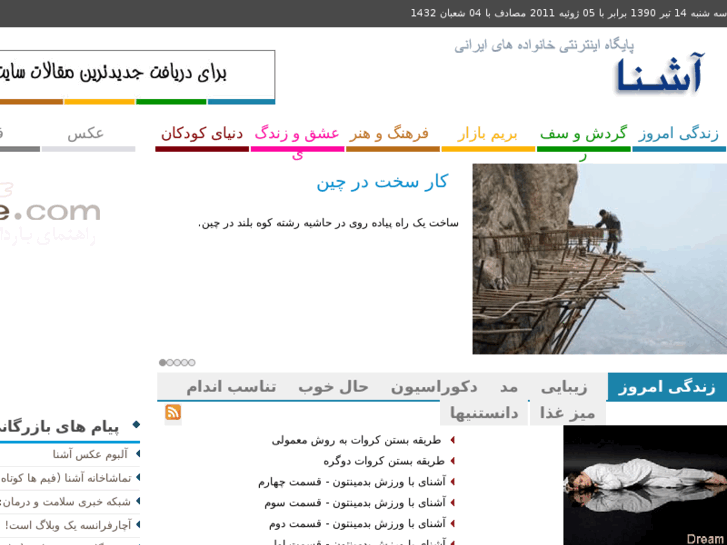
Task: Switch to the تناسب اندام tab
Action: pyautogui.click(x=231, y=387)
